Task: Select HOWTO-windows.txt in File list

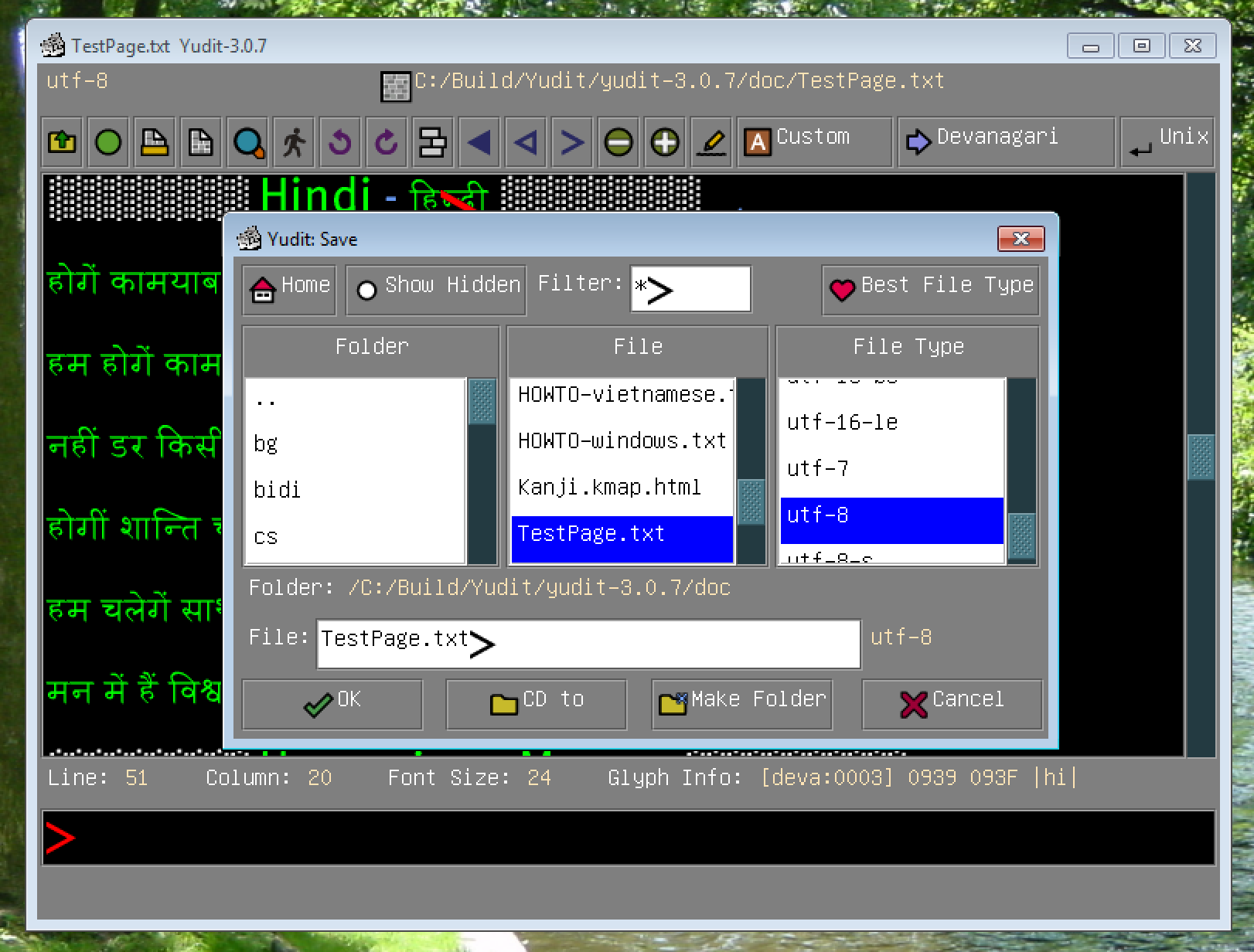Action: pyautogui.click(x=622, y=441)
